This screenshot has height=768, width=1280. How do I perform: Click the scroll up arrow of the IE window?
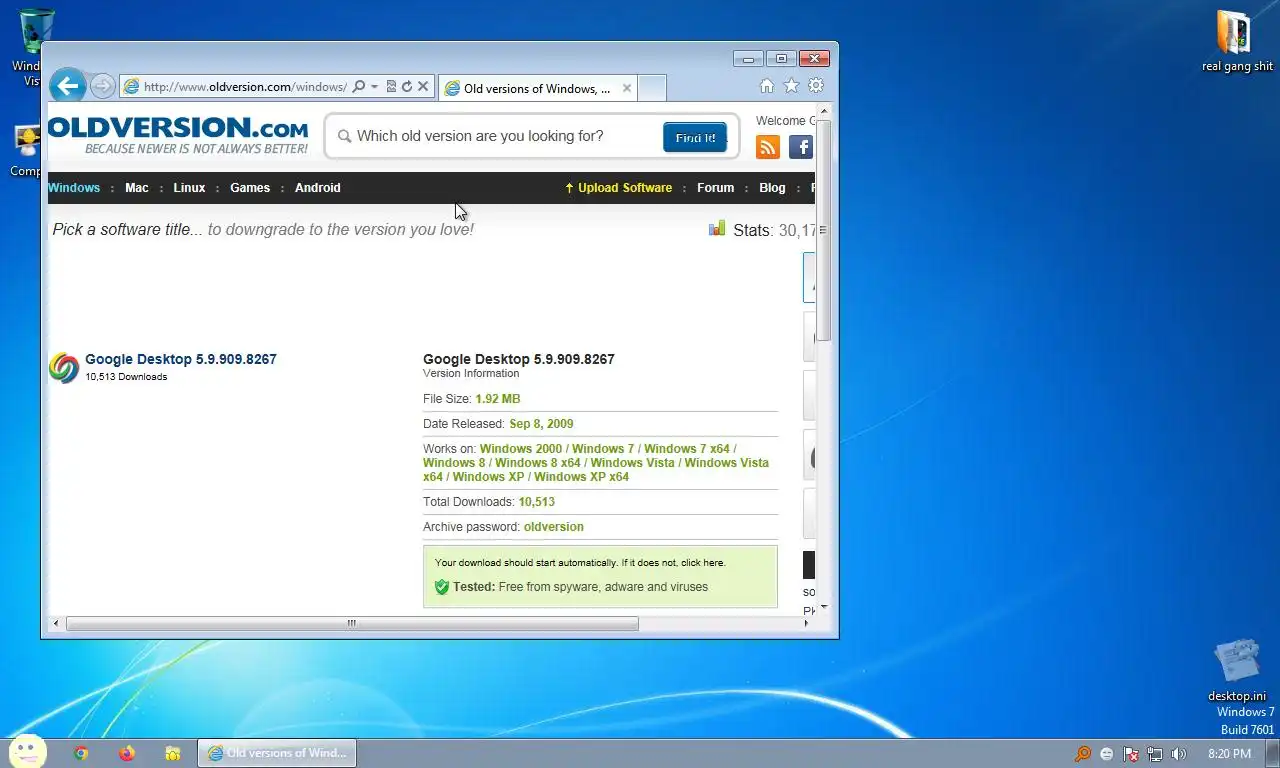coord(823,111)
